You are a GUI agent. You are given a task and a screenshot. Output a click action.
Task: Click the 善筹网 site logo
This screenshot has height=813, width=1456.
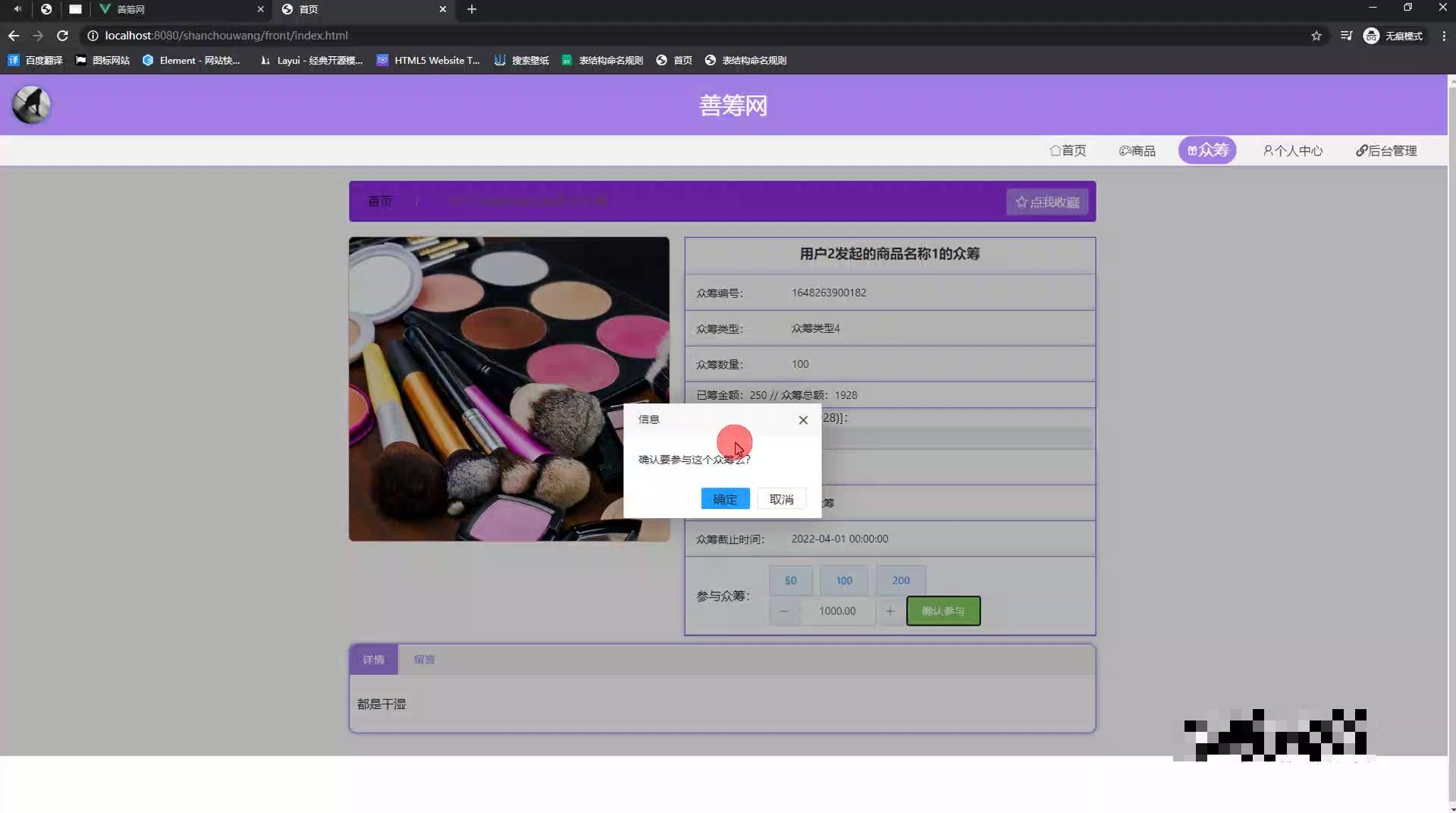click(30, 104)
